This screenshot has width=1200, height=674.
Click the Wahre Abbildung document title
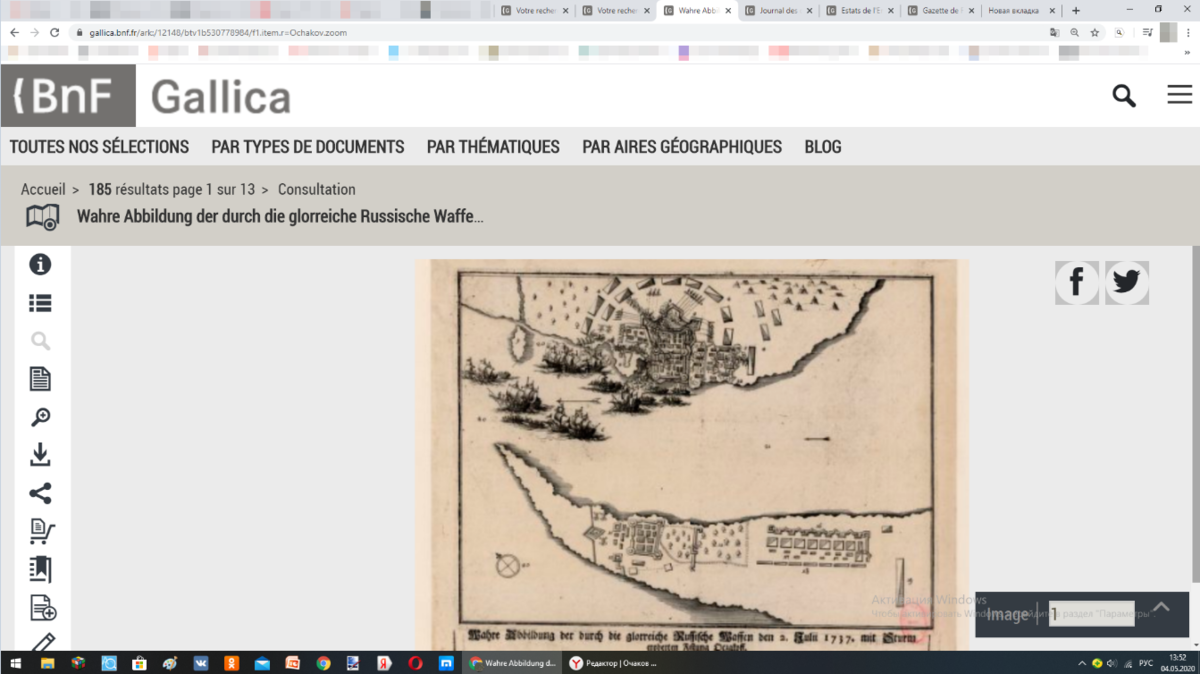pos(280,216)
